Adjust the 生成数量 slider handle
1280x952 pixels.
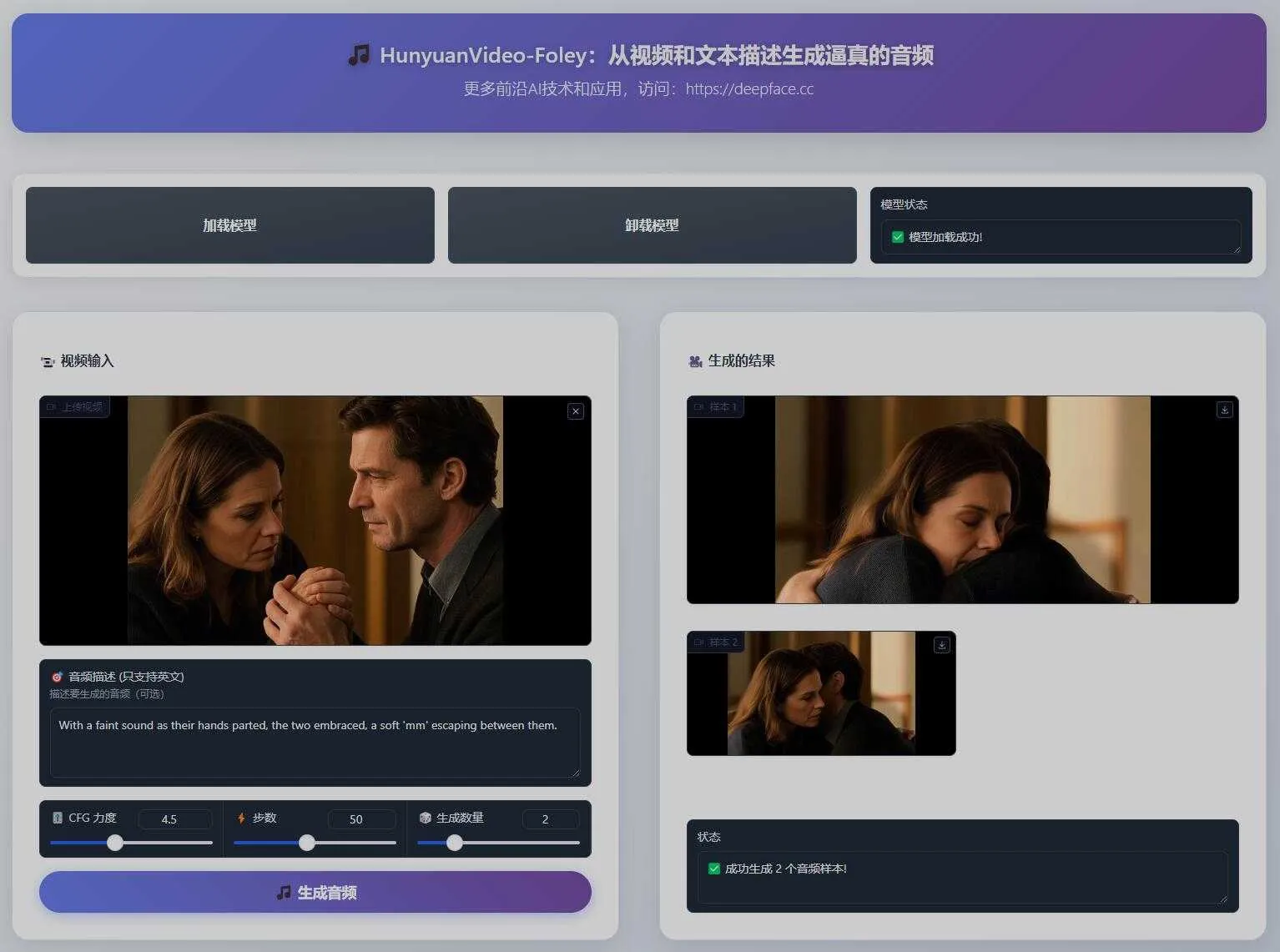(x=455, y=843)
